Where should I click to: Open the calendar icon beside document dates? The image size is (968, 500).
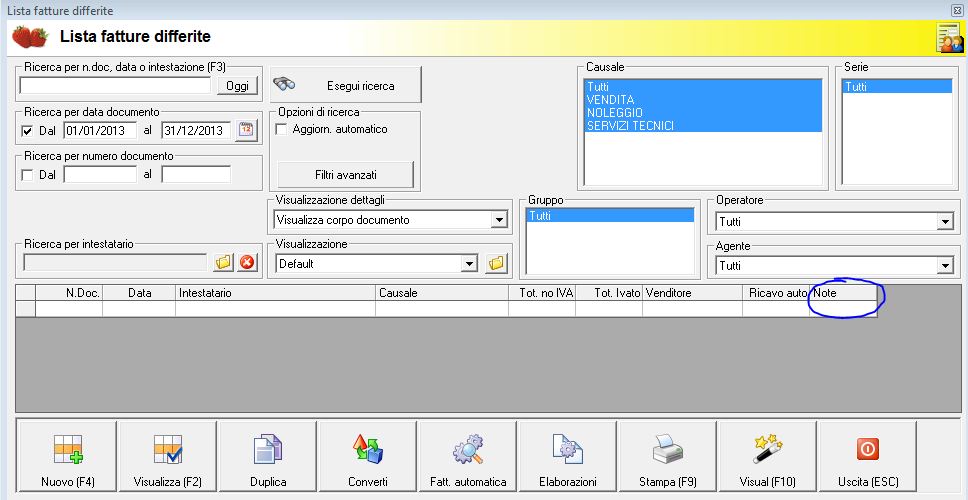click(x=246, y=130)
